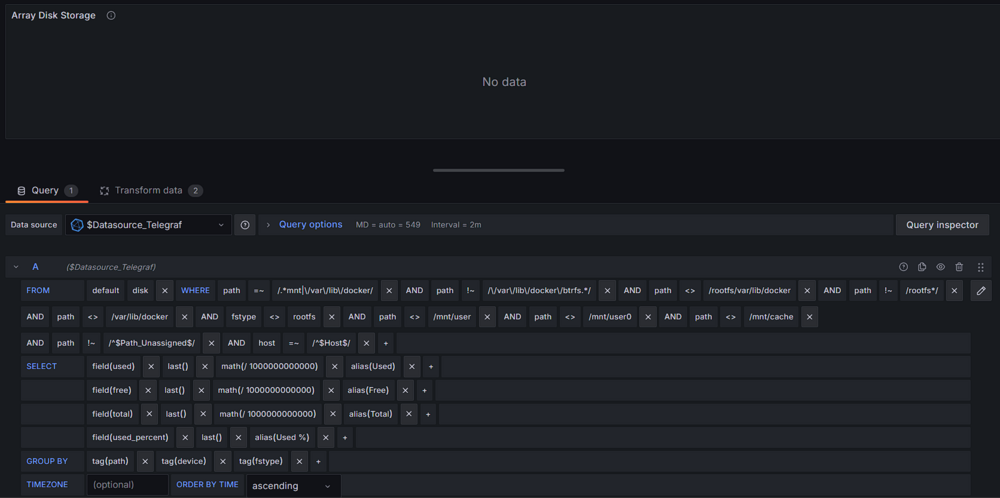Remove tag(path) from GROUP BY
The height and width of the screenshot is (498, 1000).
(145, 461)
